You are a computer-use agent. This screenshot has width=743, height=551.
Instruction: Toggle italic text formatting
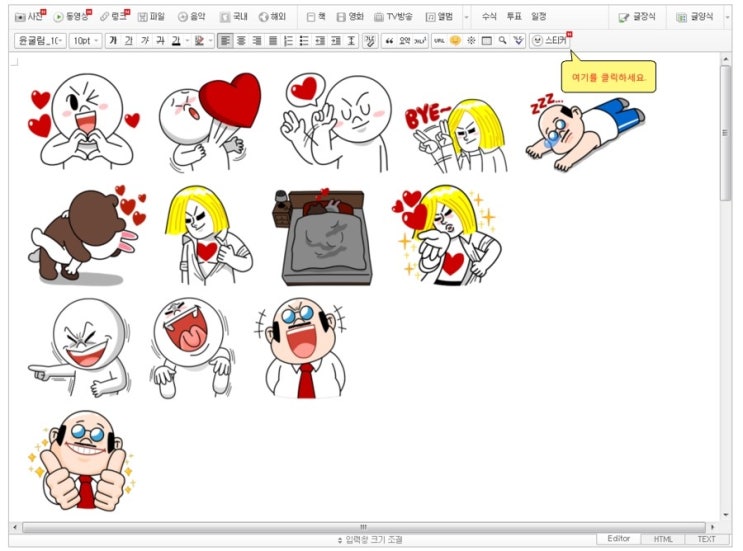[x=145, y=41]
